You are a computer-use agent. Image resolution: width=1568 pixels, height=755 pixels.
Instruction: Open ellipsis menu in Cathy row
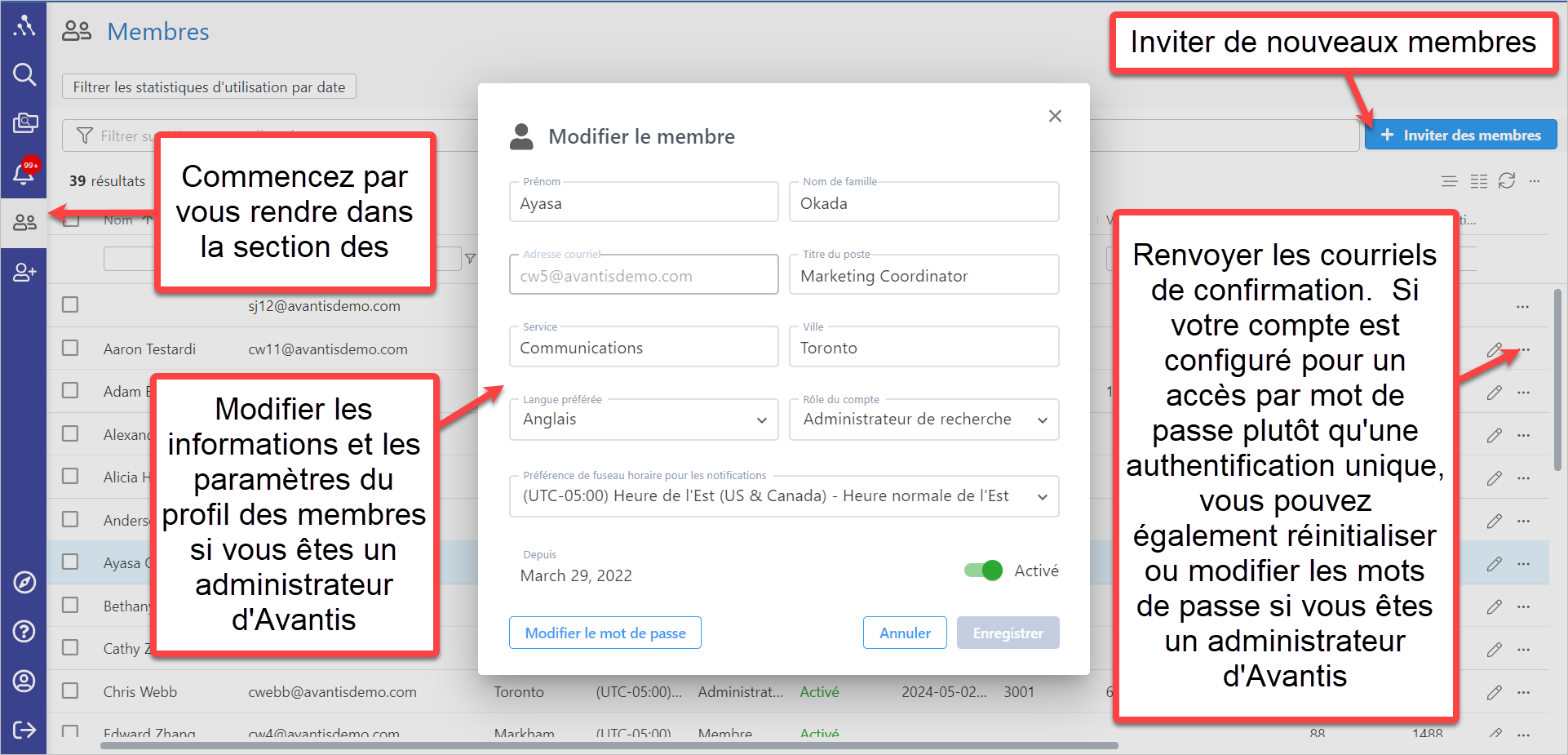click(1523, 650)
